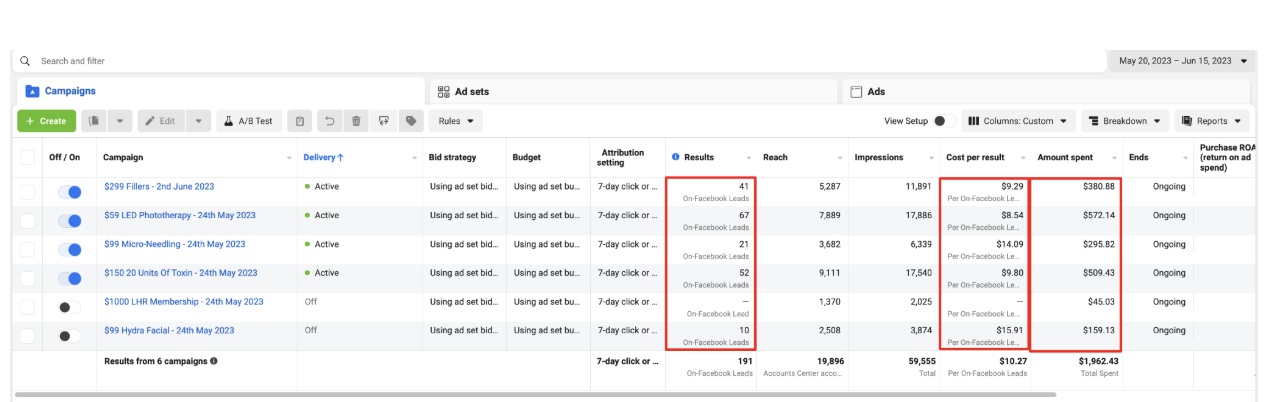Image resolution: width=1264 pixels, height=402 pixels.
Task: Open the Edit dropdown arrow
Action: (198, 121)
